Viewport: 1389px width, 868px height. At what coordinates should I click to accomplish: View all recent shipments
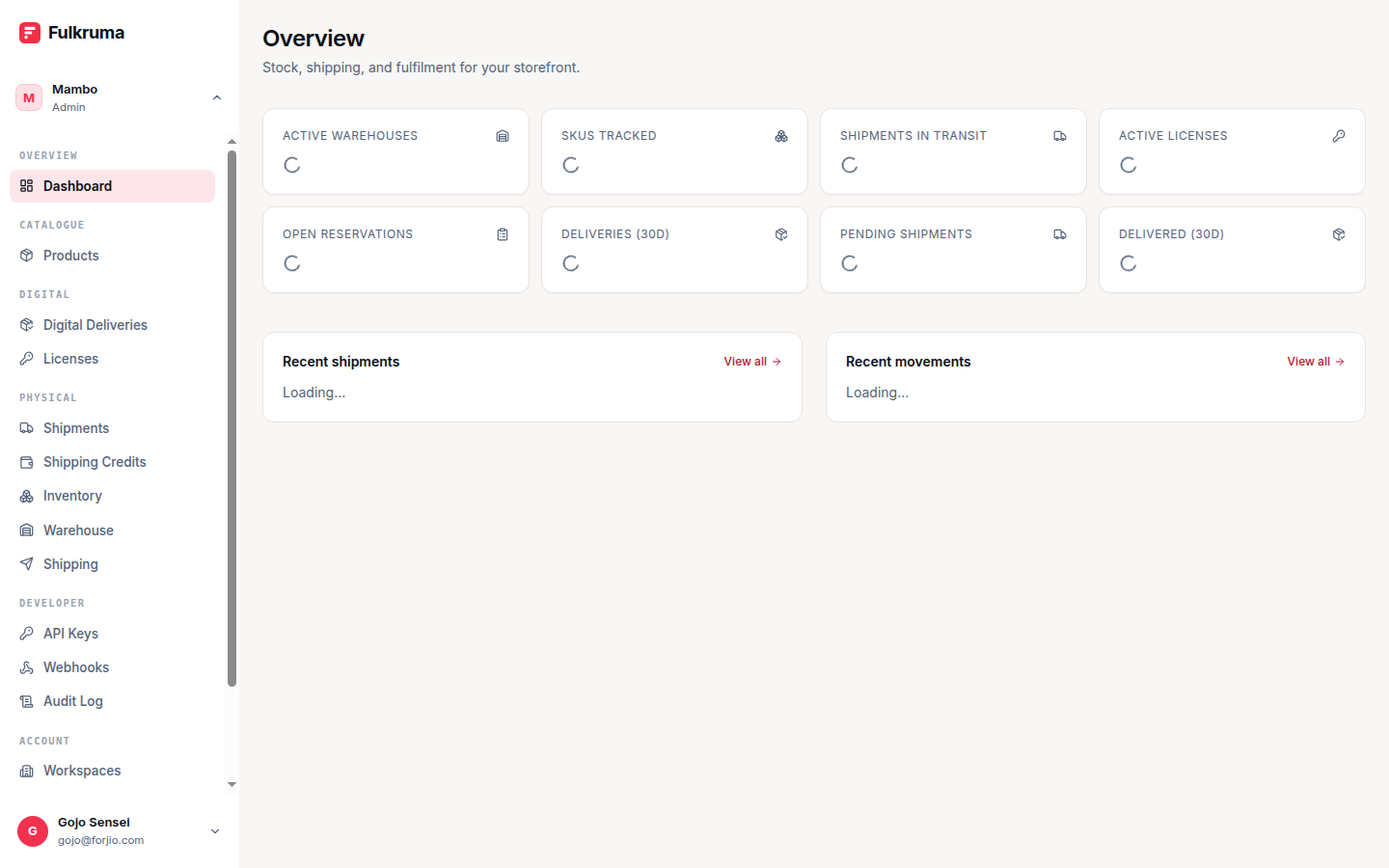tap(752, 362)
